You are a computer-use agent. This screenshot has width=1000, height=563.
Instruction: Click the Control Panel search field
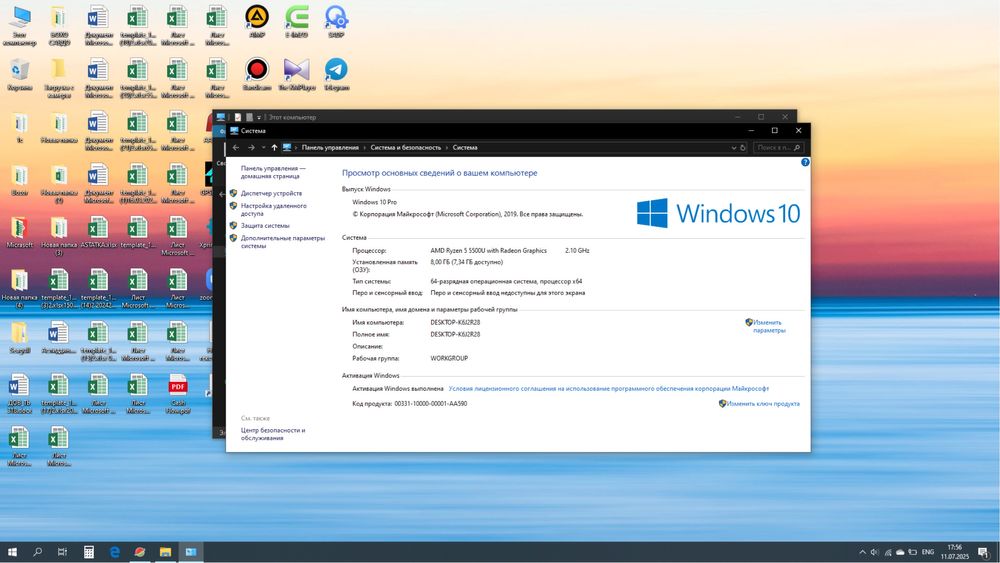[x=778, y=147]
